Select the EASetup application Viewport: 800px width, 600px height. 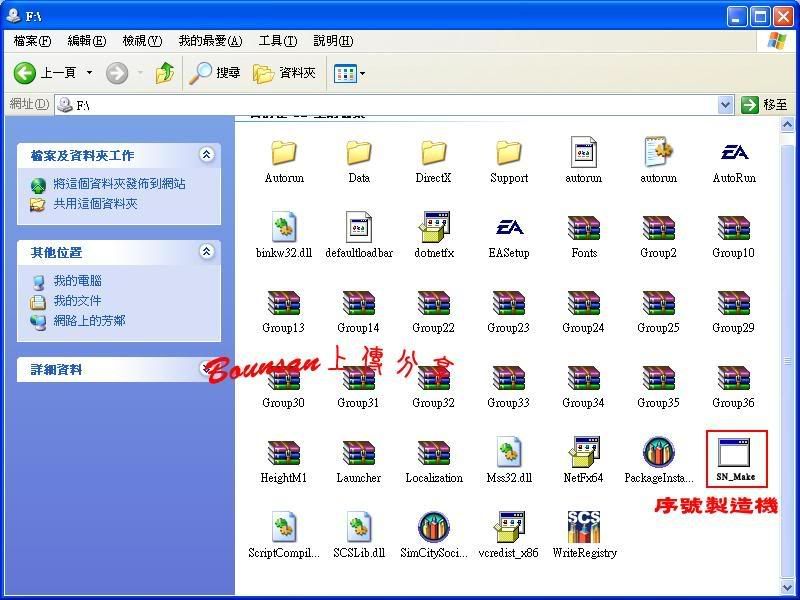coord(509,236)
